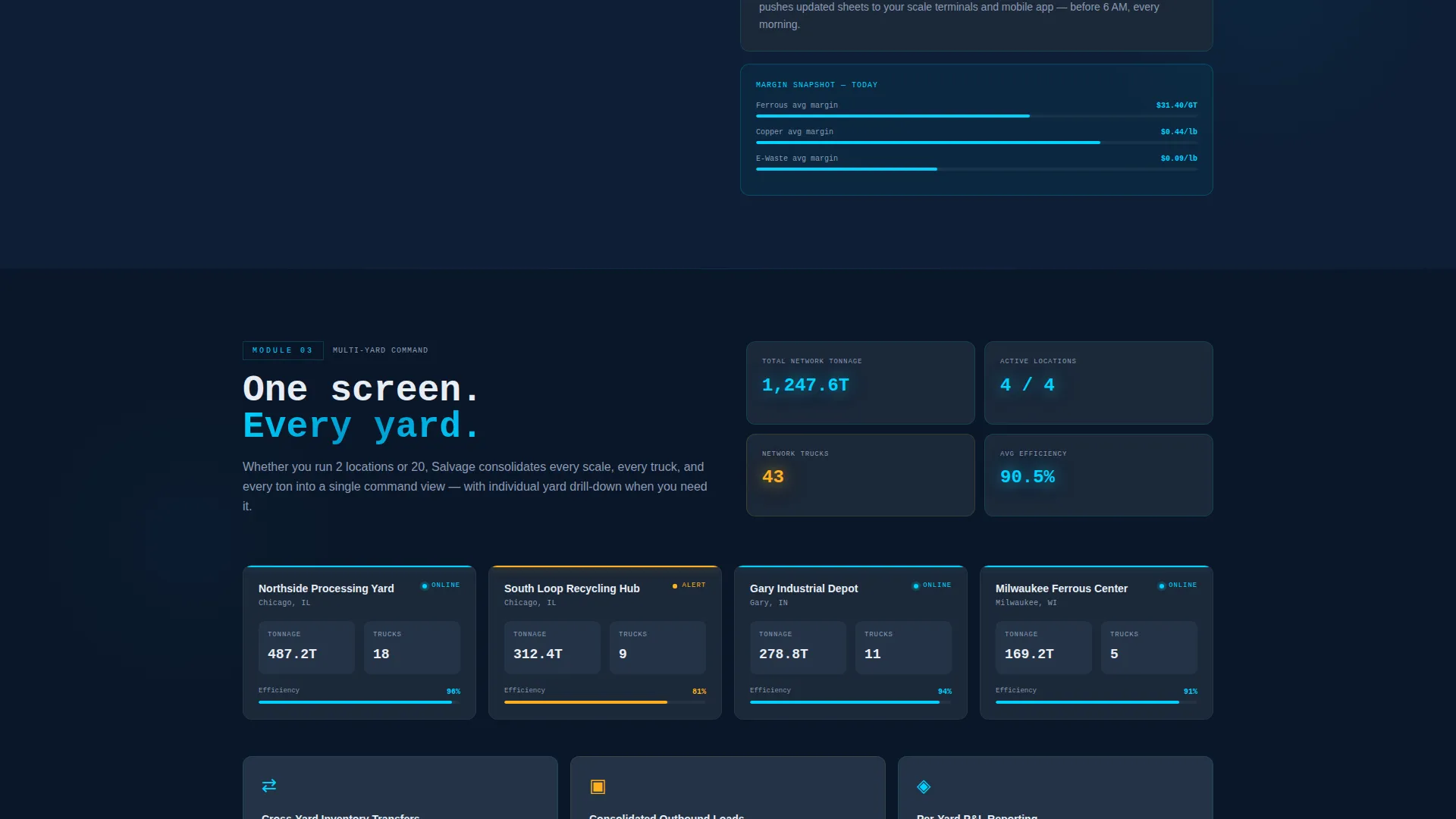Click the MARGIN SNAPSHOT — TODAY heading
Viewport: 1456px width, 819px height.
click(x=817, y=85)
